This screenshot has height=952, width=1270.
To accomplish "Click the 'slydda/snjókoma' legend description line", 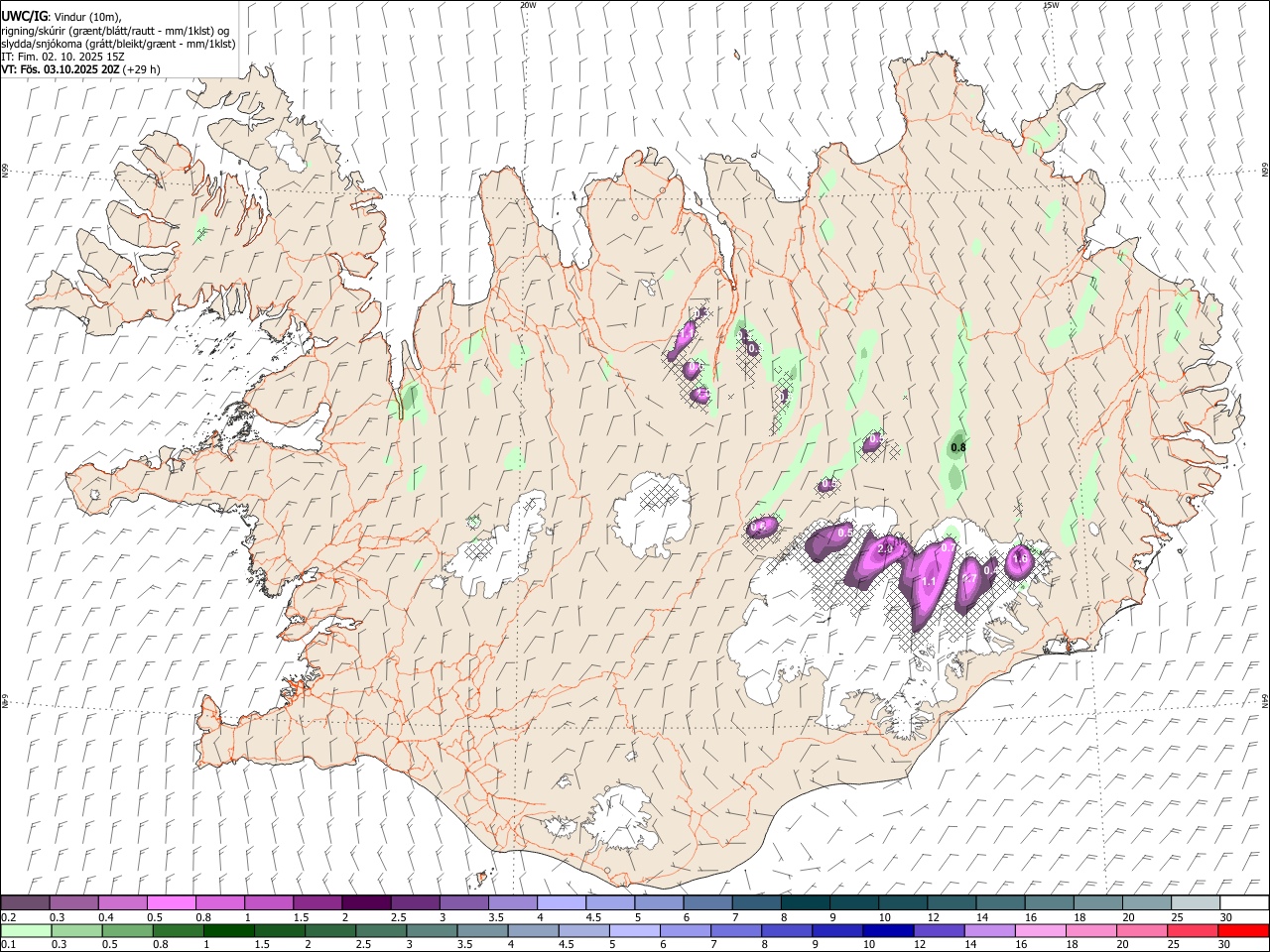I will pyautogui.click(x=118, y=44).
